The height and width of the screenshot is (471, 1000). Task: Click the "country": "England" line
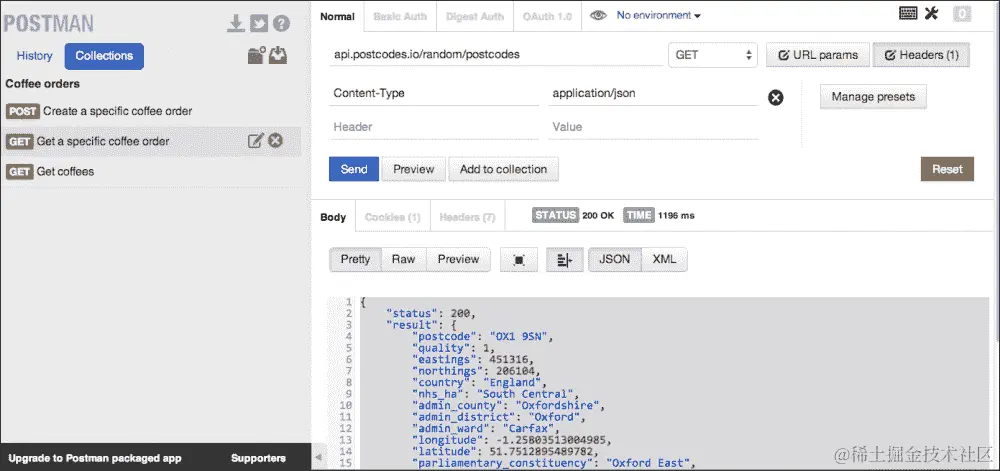pos(480,382)
